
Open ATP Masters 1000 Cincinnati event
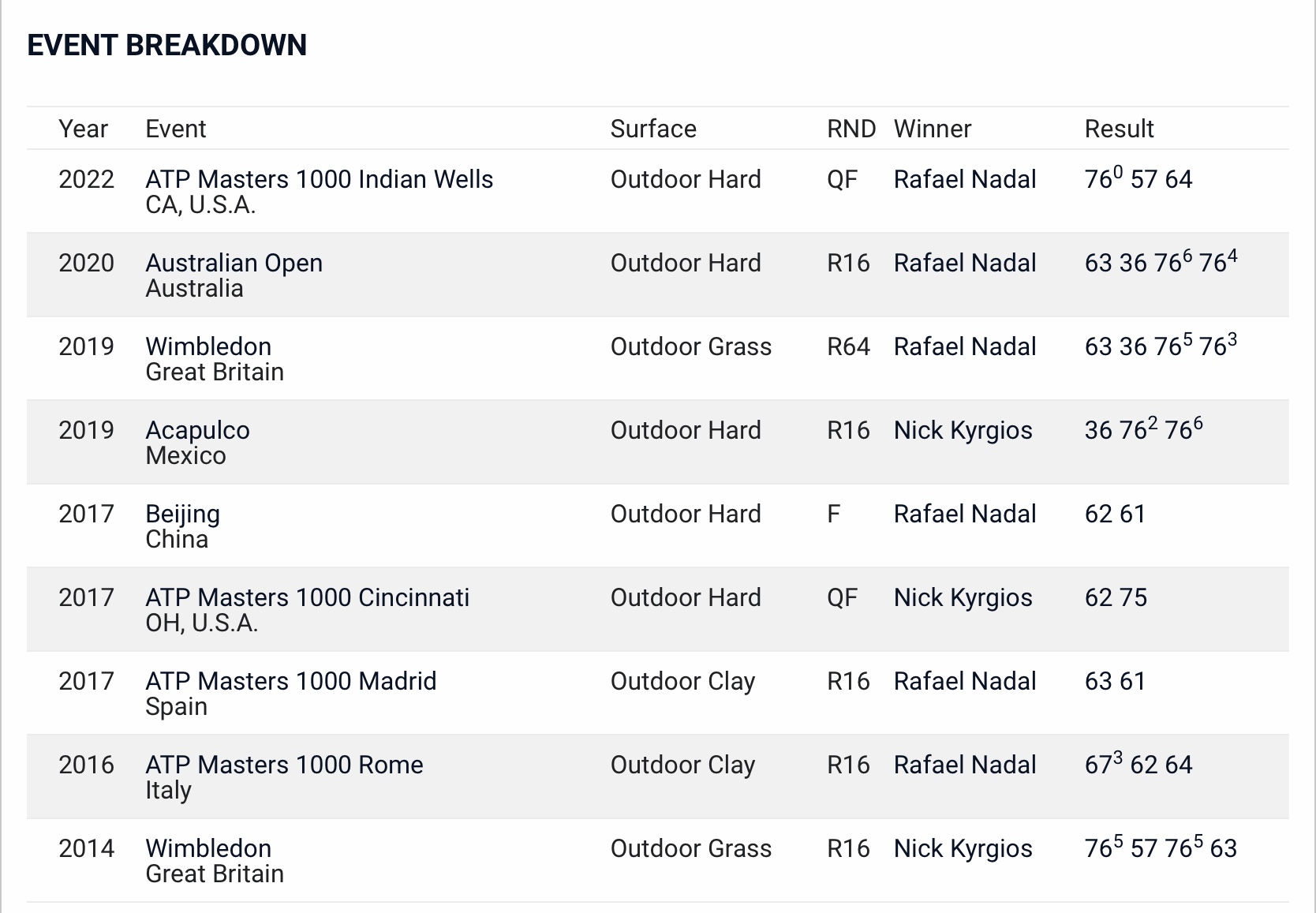click(308, 597)
